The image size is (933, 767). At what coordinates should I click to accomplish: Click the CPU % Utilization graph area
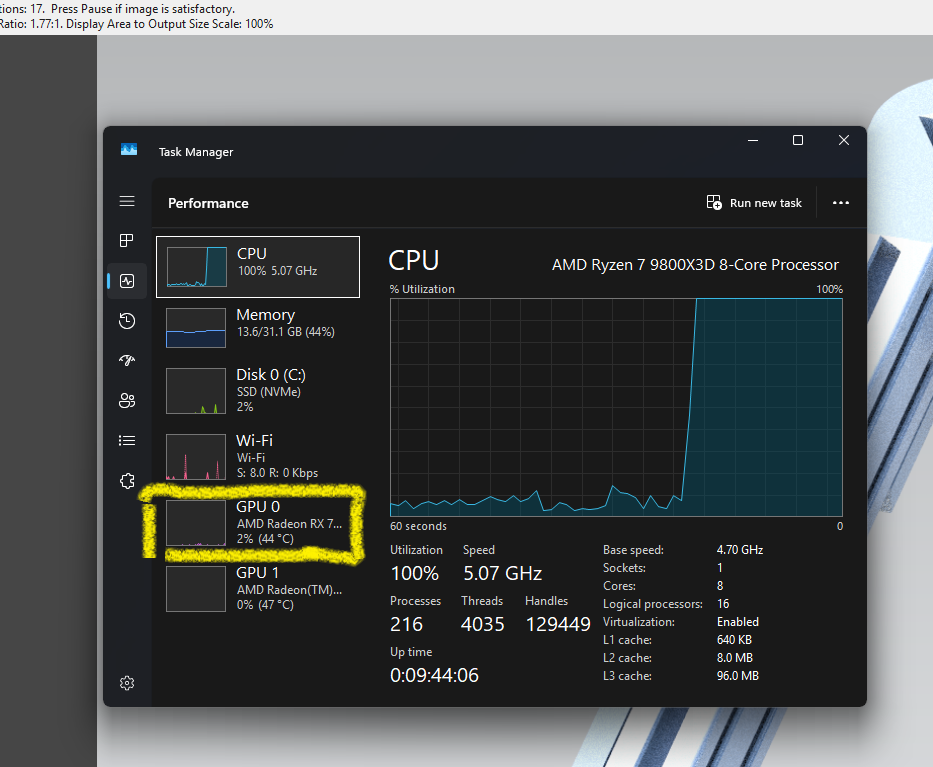point(616,408)
